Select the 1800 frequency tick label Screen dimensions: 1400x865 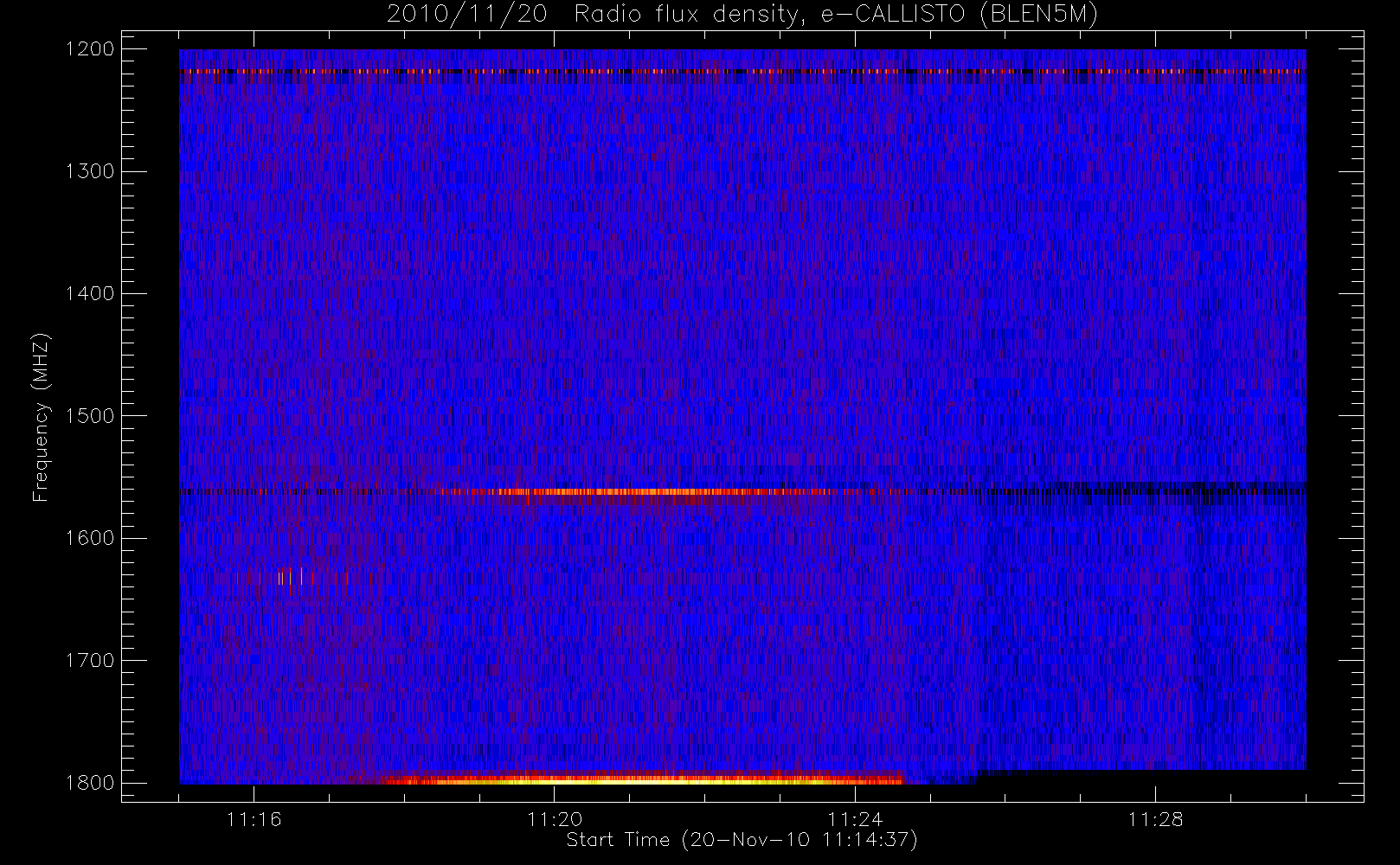click(x=90, y=783)
